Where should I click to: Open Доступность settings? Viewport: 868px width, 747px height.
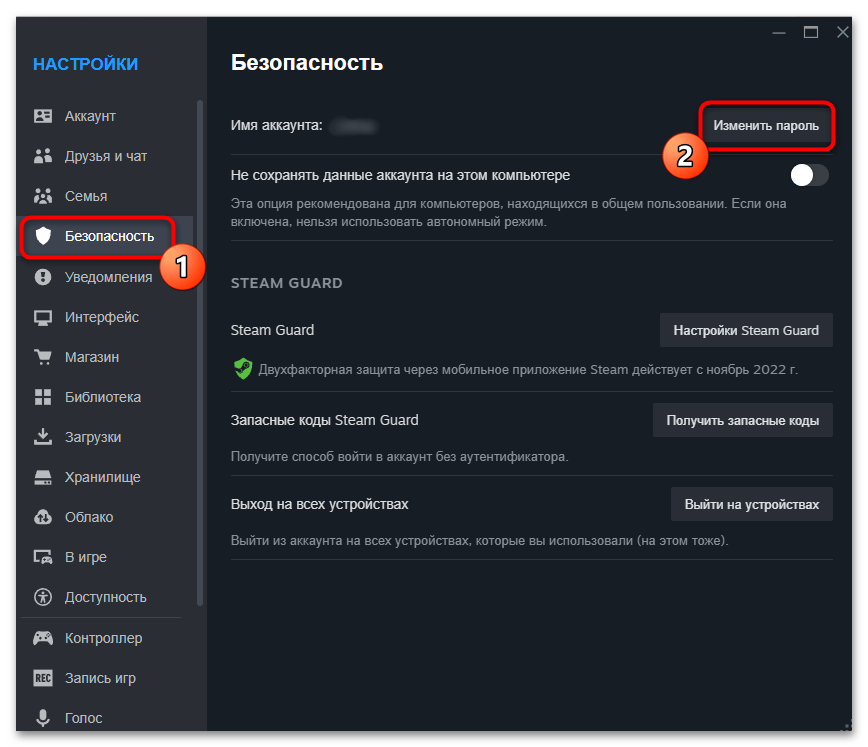click(105, 597)
